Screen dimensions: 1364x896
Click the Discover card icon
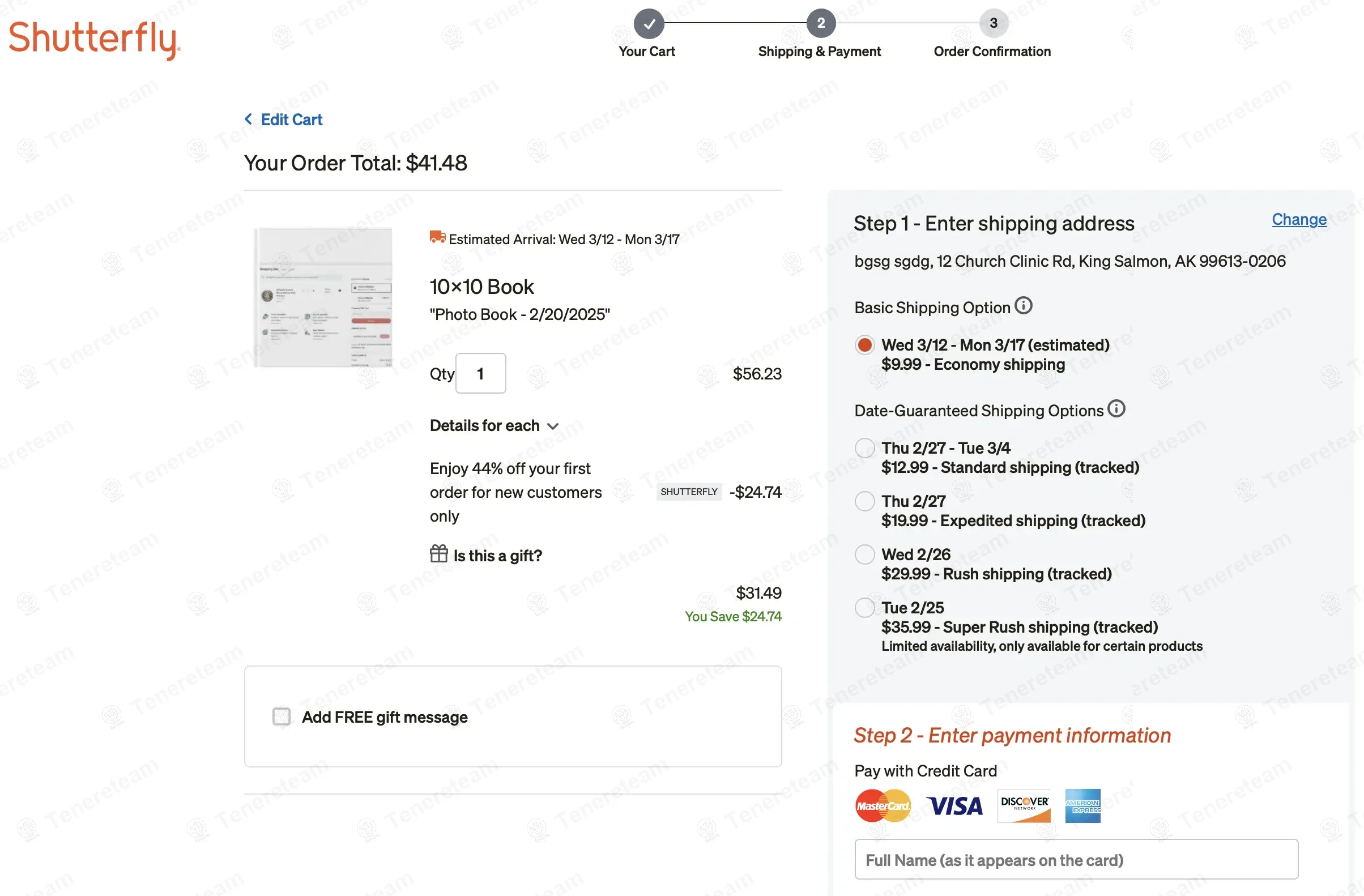tap(1024, 805)
